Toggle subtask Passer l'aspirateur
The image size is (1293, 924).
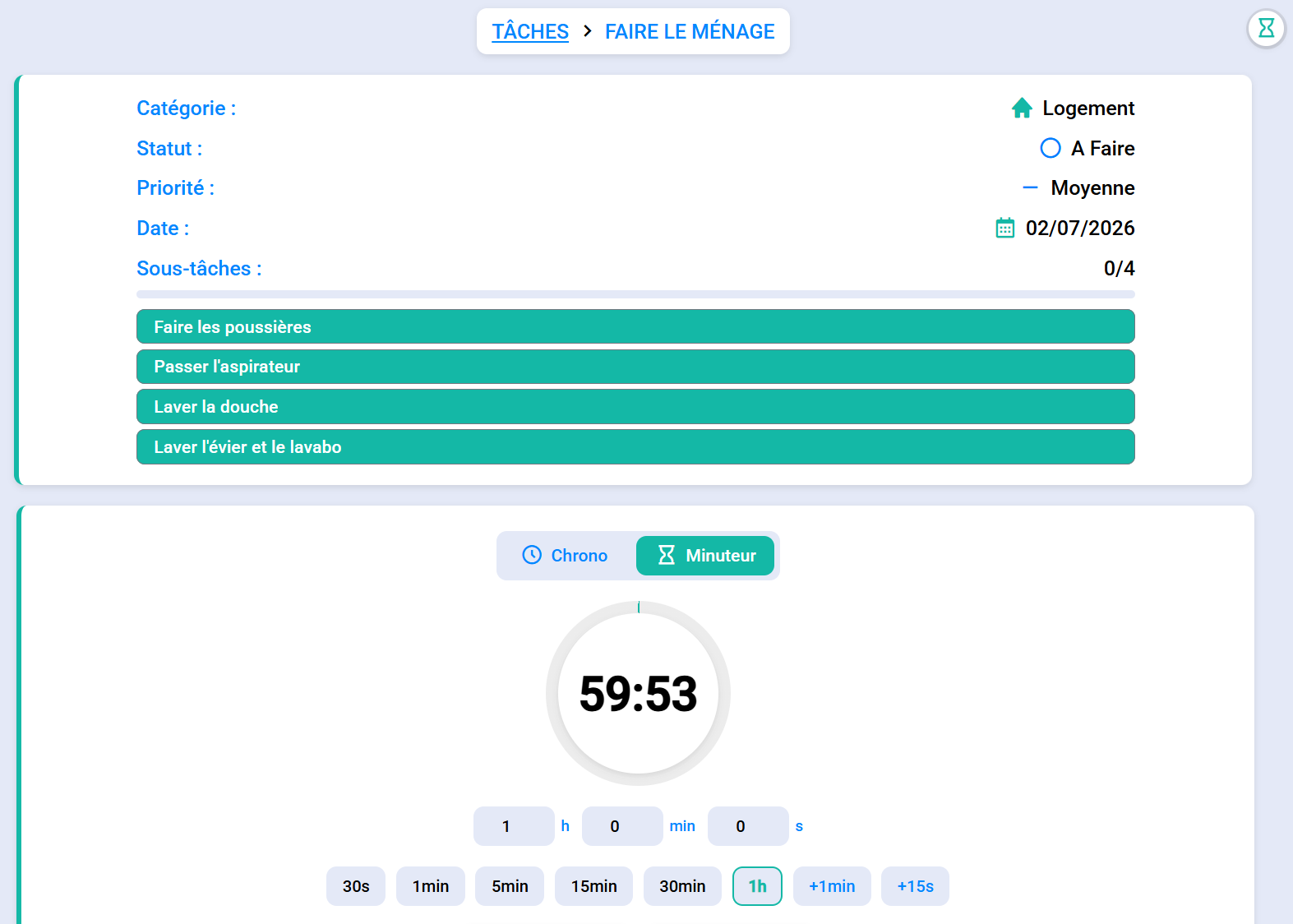635,367
